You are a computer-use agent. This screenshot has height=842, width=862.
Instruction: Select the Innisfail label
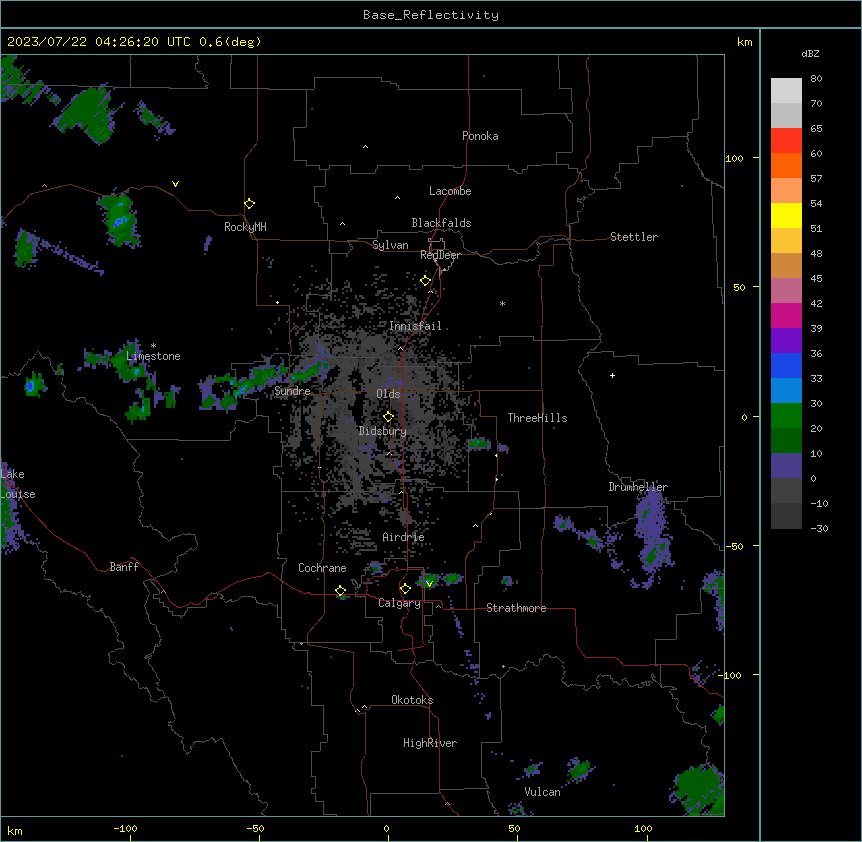coord(415,326)
